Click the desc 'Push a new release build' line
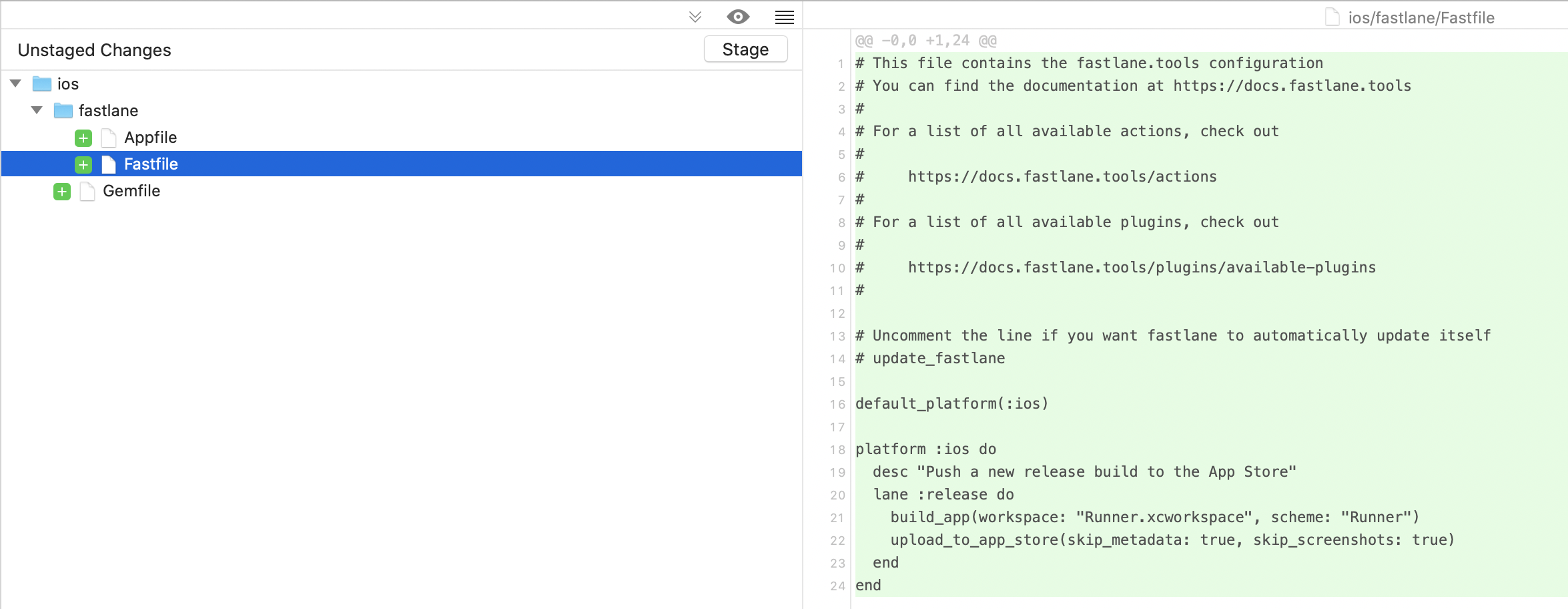The height and width of the screenshot is (609, 1568). pos(1085,472)
